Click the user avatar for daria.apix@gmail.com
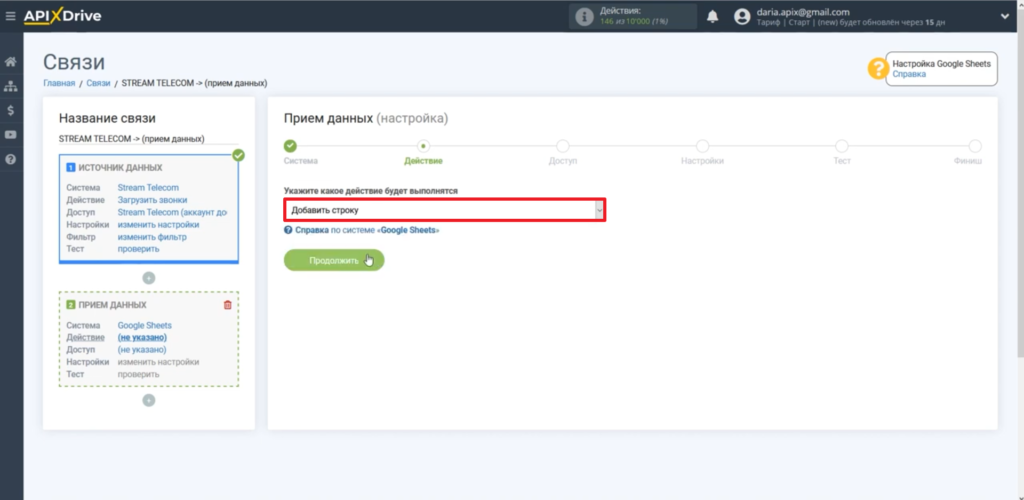The width and height of the screenshot is (1024, 500). tap(741, 17)
